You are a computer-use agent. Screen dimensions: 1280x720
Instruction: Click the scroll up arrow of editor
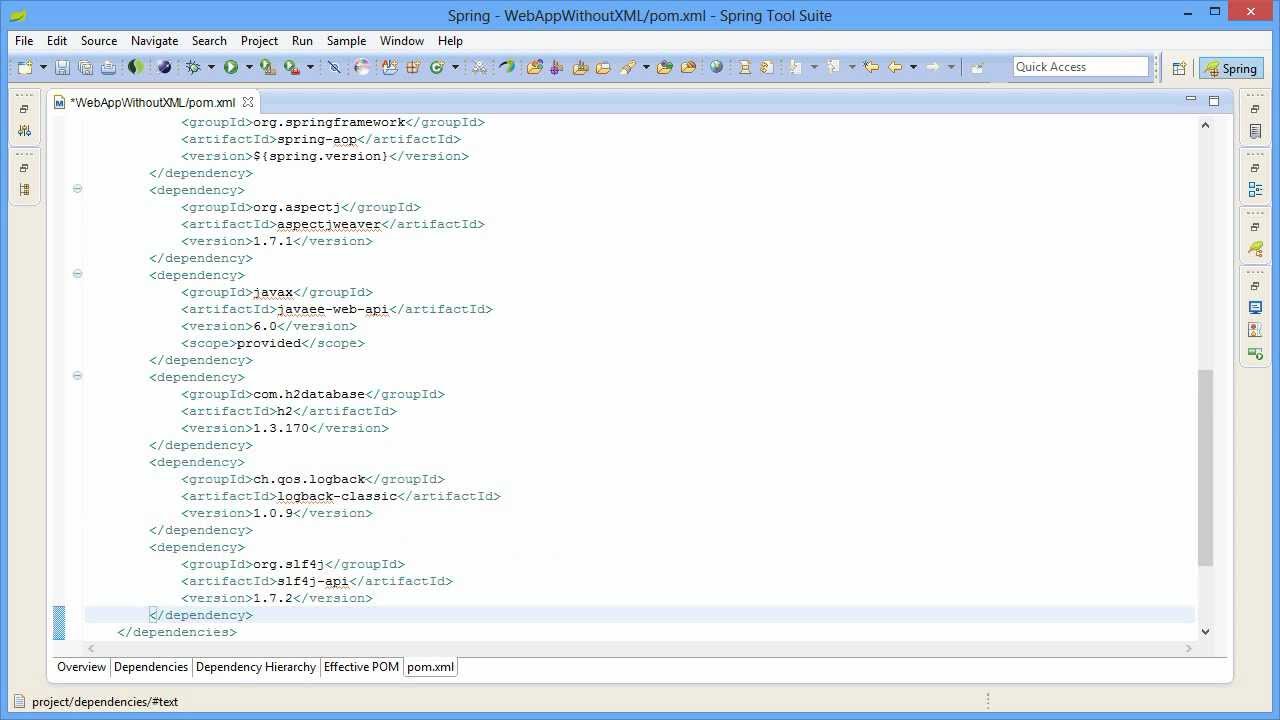pos(1205,125)
